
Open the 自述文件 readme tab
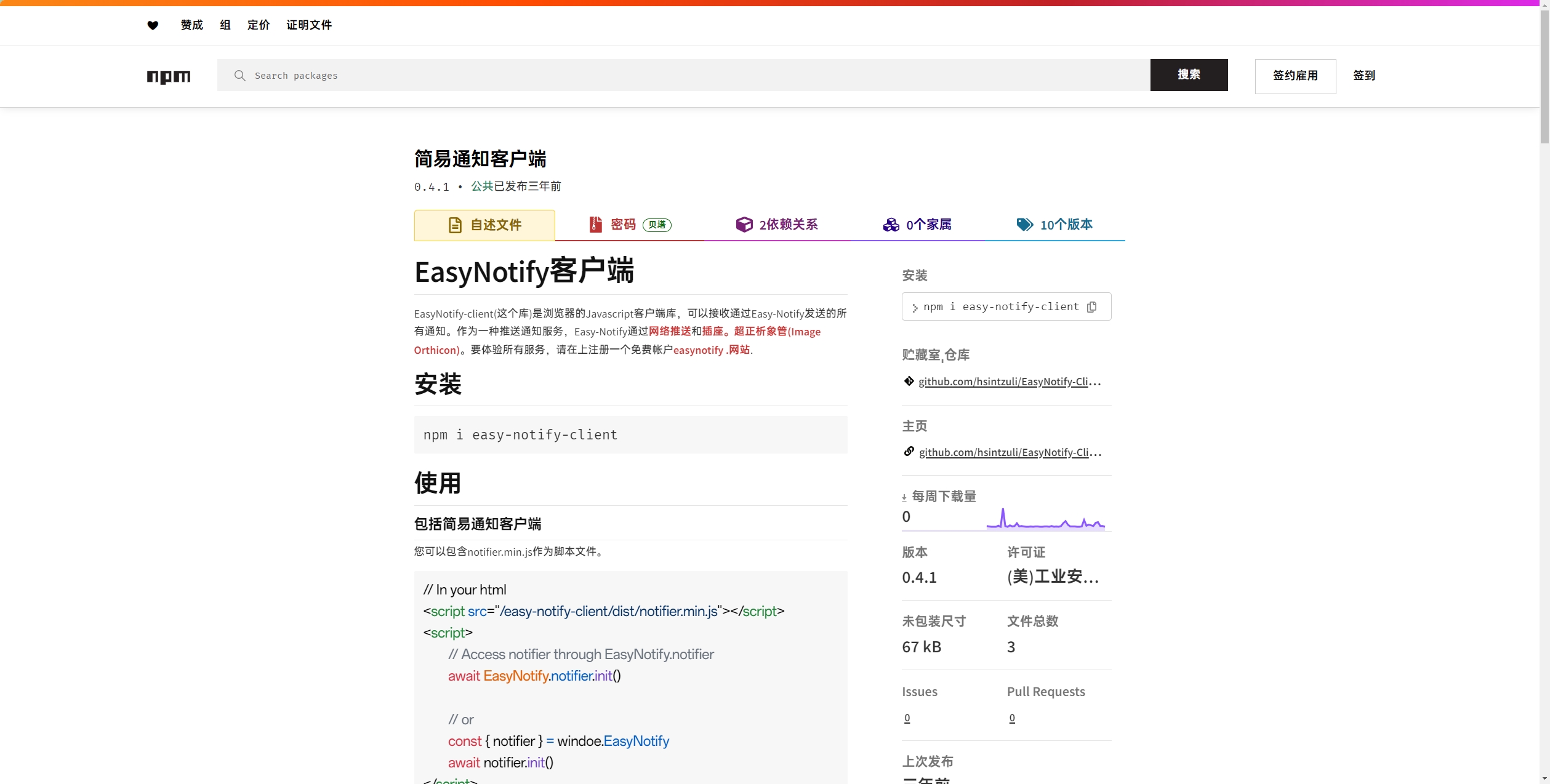[x=484, y=225]
